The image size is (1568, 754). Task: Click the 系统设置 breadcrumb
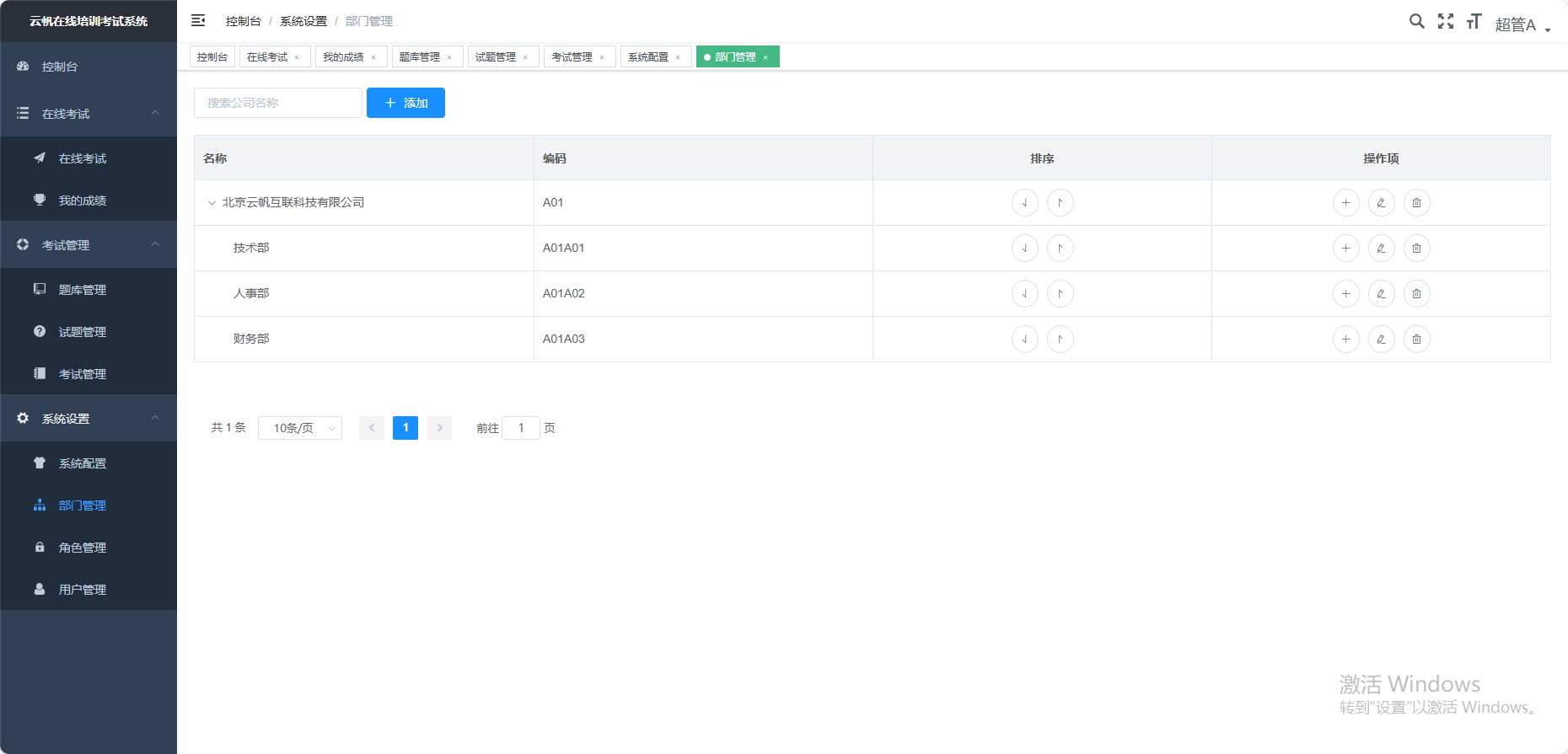[x=303, y=21]
